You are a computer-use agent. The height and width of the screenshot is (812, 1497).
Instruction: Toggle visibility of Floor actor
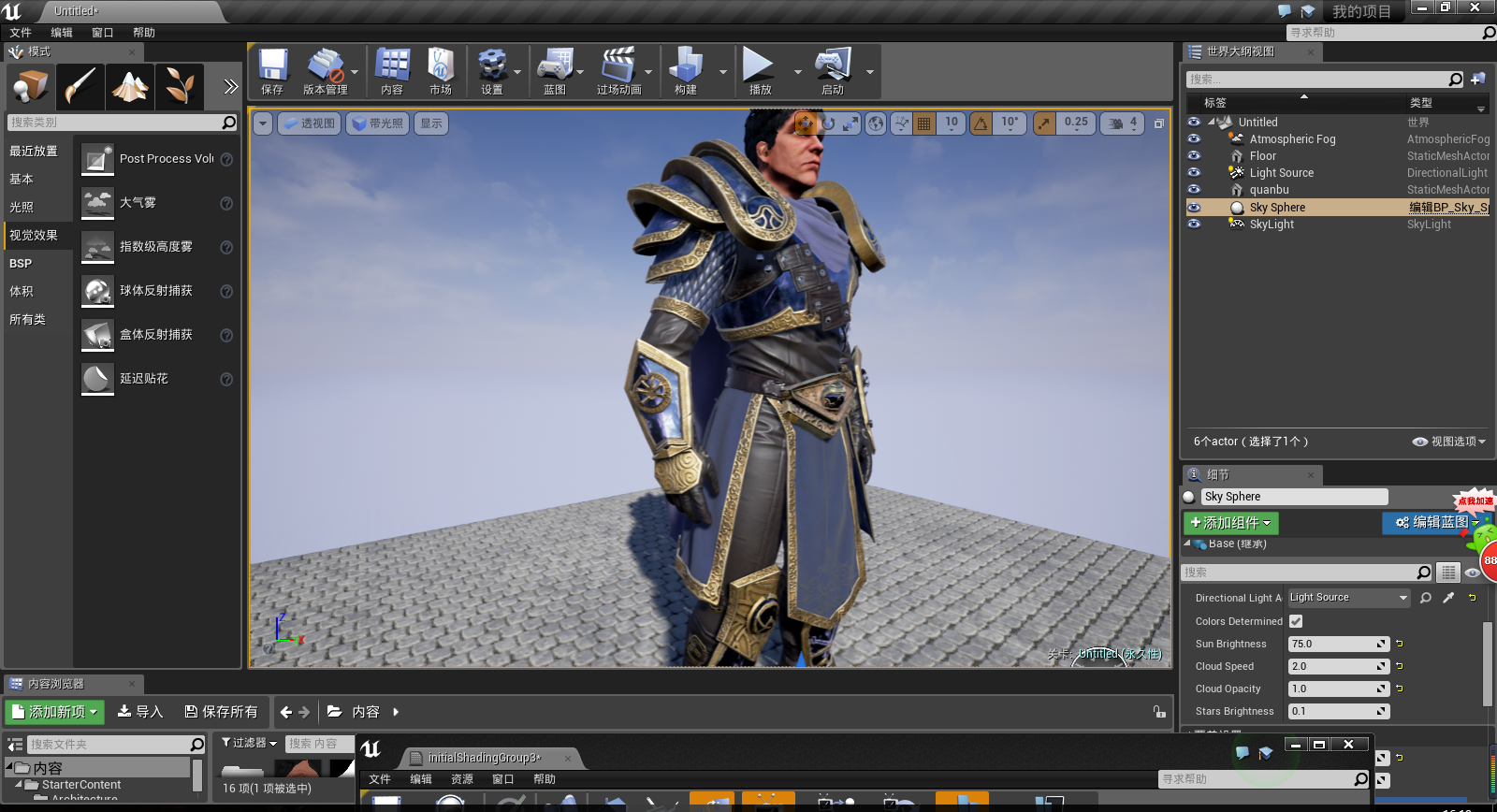(x=1194, y=155)
